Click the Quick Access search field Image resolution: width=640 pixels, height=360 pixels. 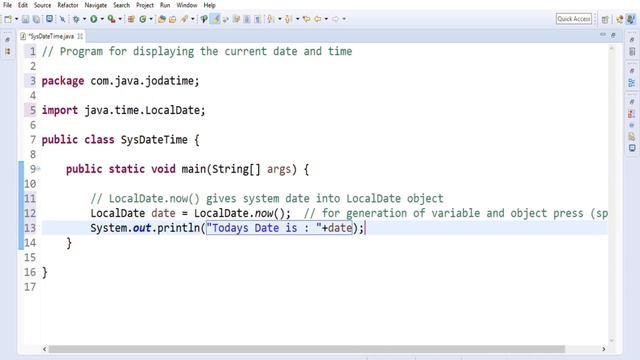pos(573,19)
